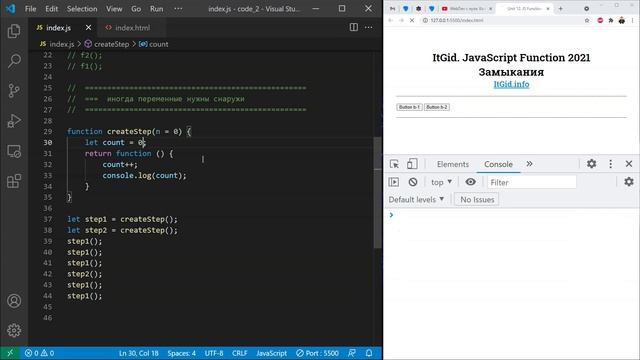Toggle the device toolbar in DevTools
The height and width of the screenshot is (360, 640).
tap(412, 164)
